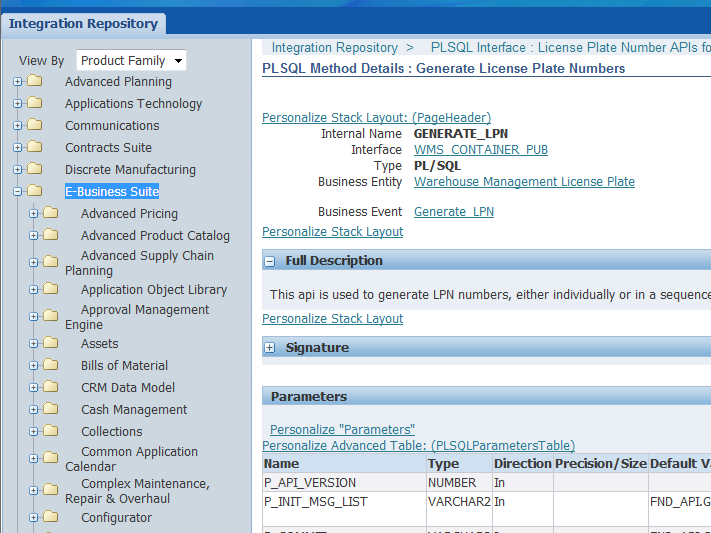Expand the Contracts Suite node
711x533 pixels.
(x=18, y=147)
